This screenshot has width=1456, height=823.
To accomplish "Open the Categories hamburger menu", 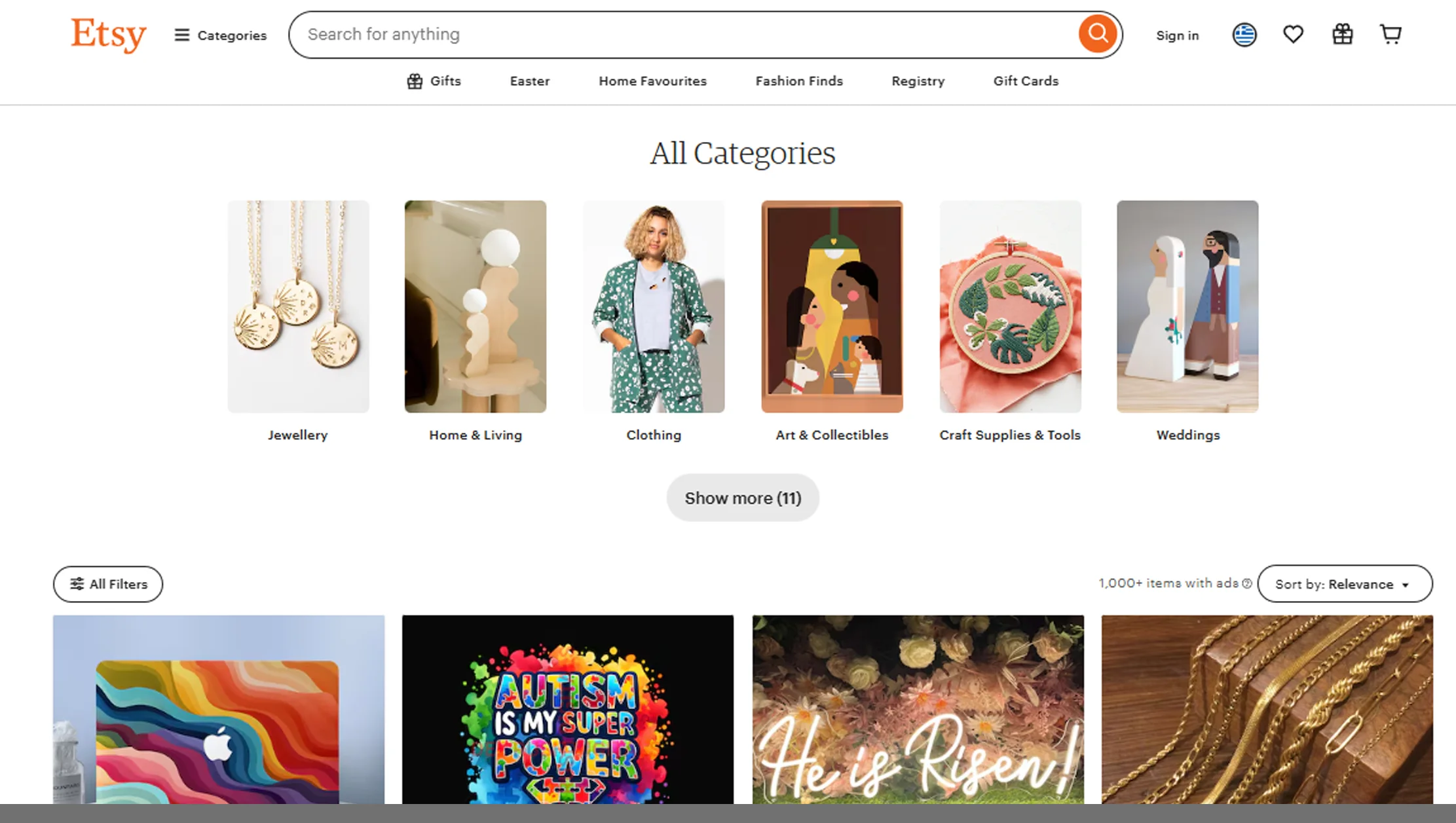I will point(181,35).
